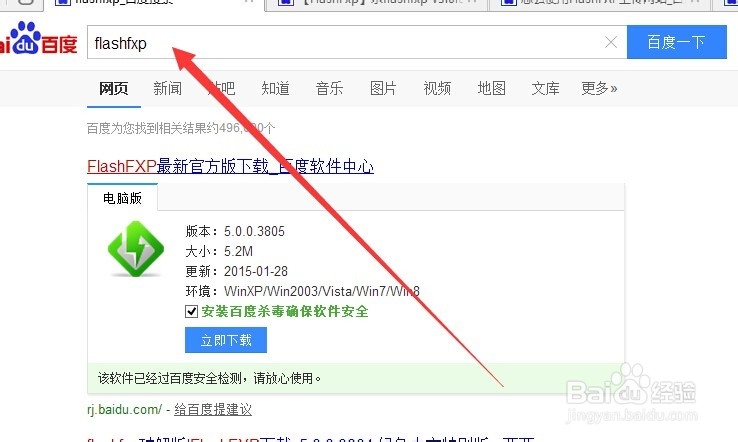Open the 图片 tab

click(x=383, y=88)
